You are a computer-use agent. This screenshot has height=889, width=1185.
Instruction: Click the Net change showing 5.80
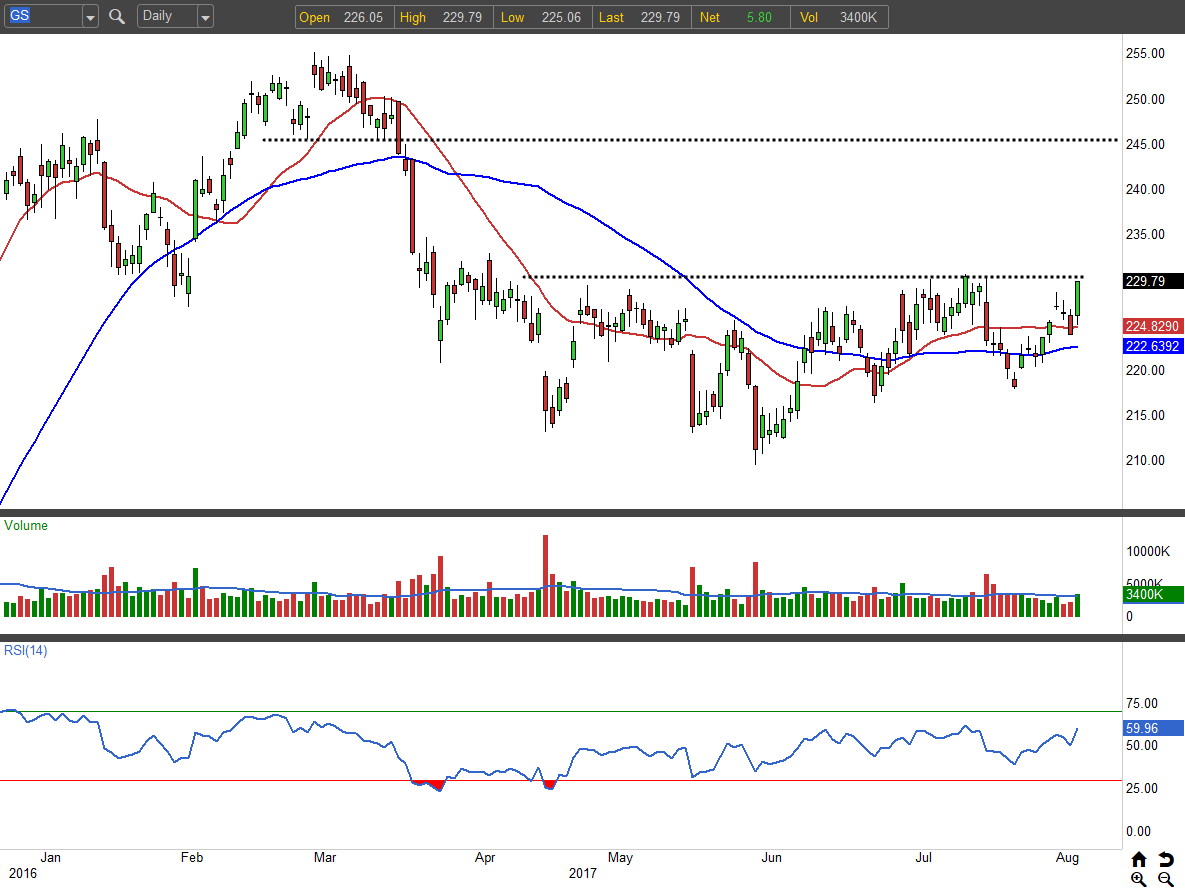740,17
